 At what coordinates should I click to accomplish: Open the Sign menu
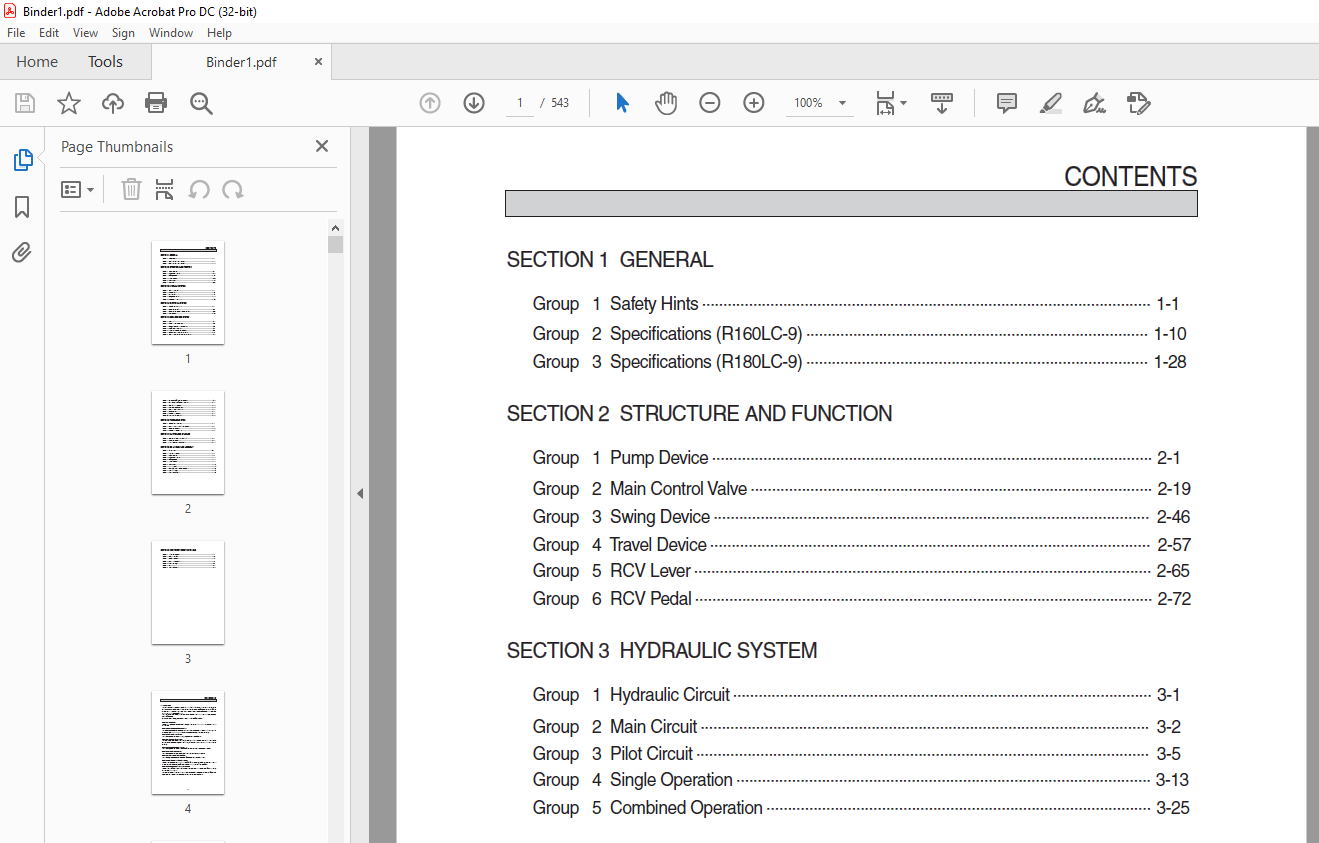[x=123, y=33]
